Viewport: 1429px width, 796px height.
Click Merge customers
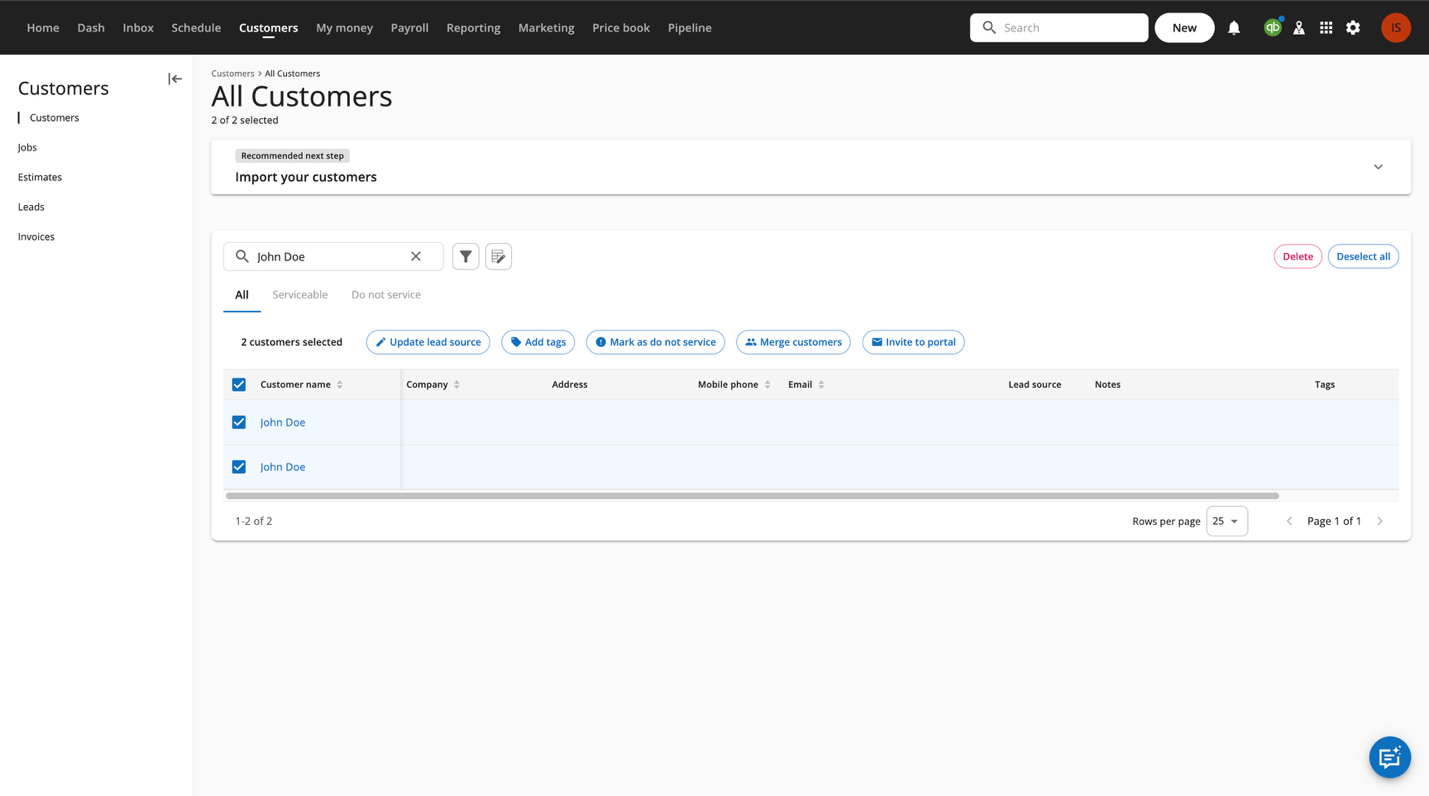[793, 342]
